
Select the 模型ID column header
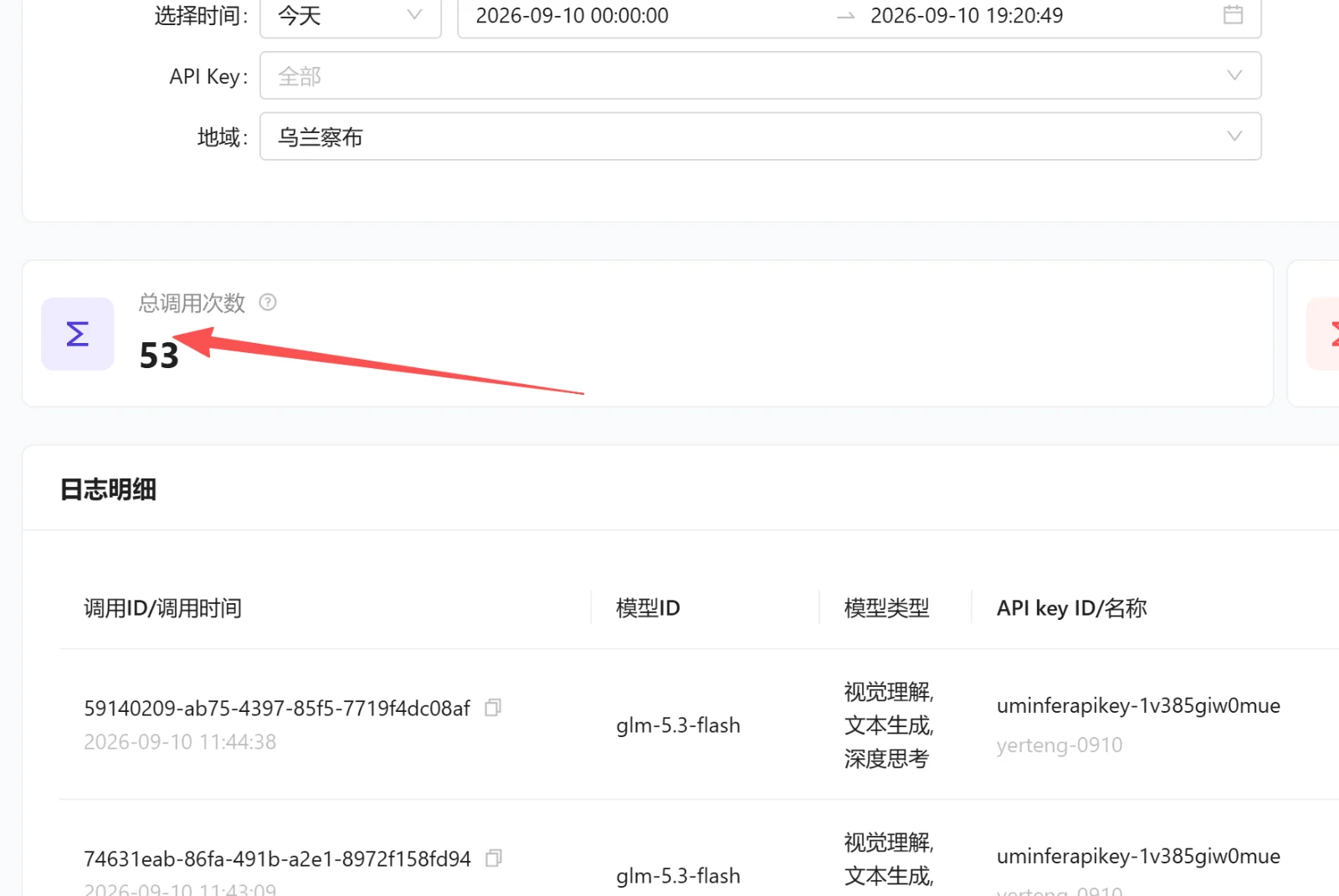(x=648, y=608)
